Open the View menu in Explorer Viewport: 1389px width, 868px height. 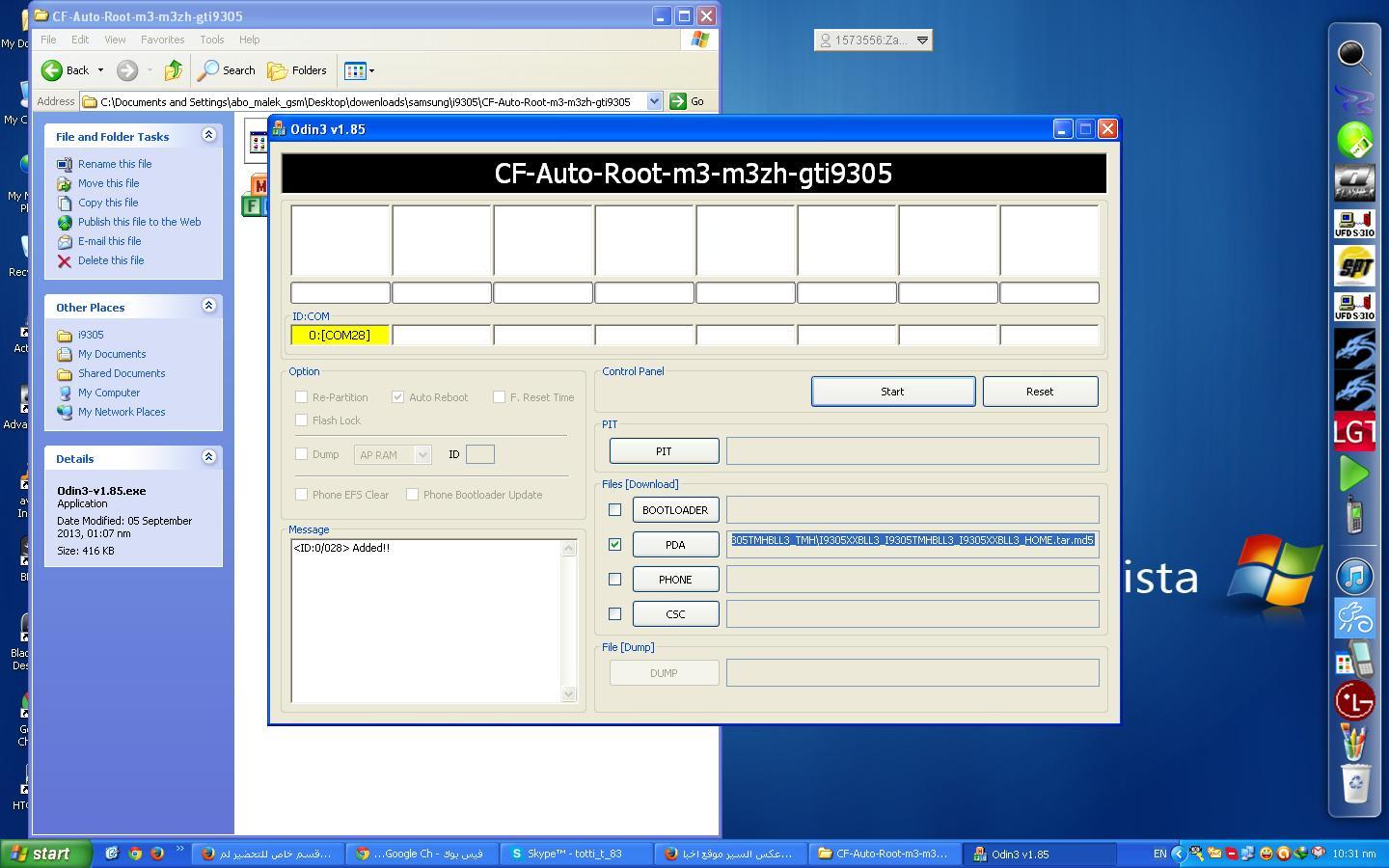coord(115,40)
